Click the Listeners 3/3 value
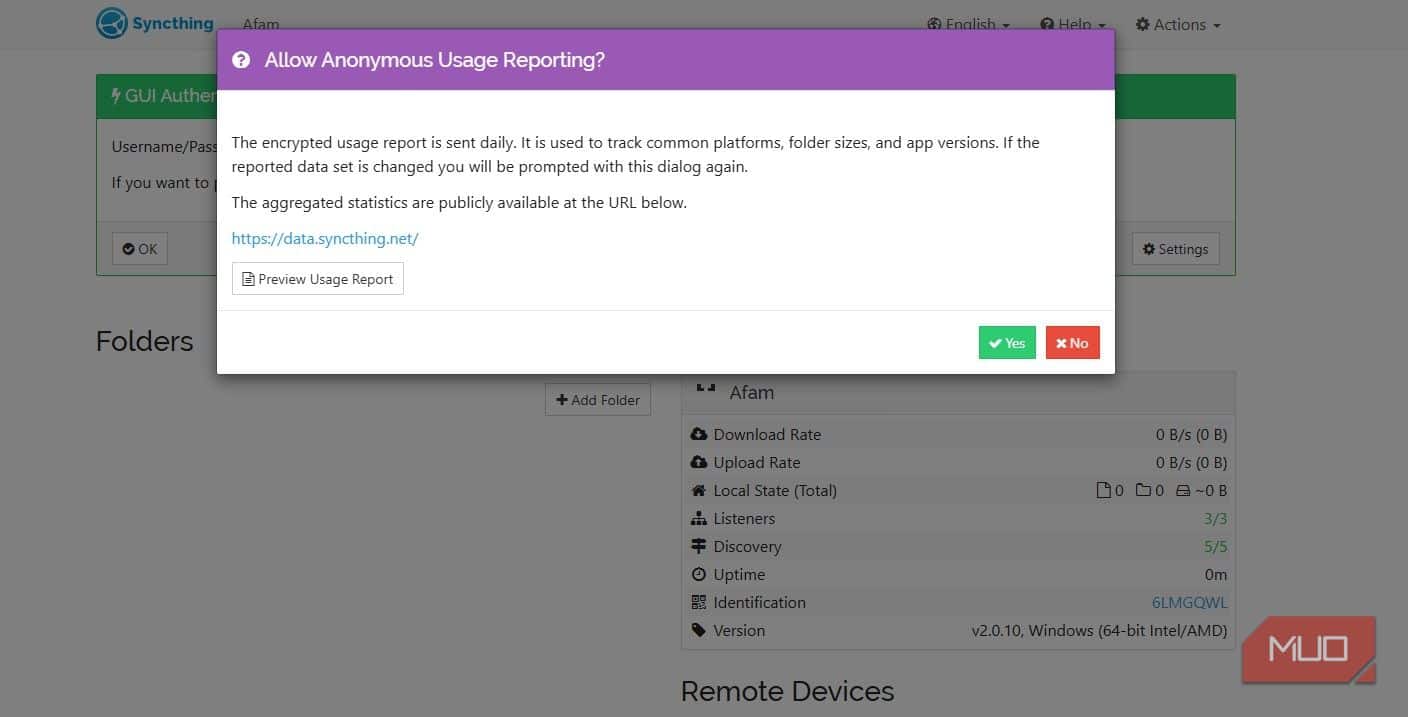 point(1215,518)
